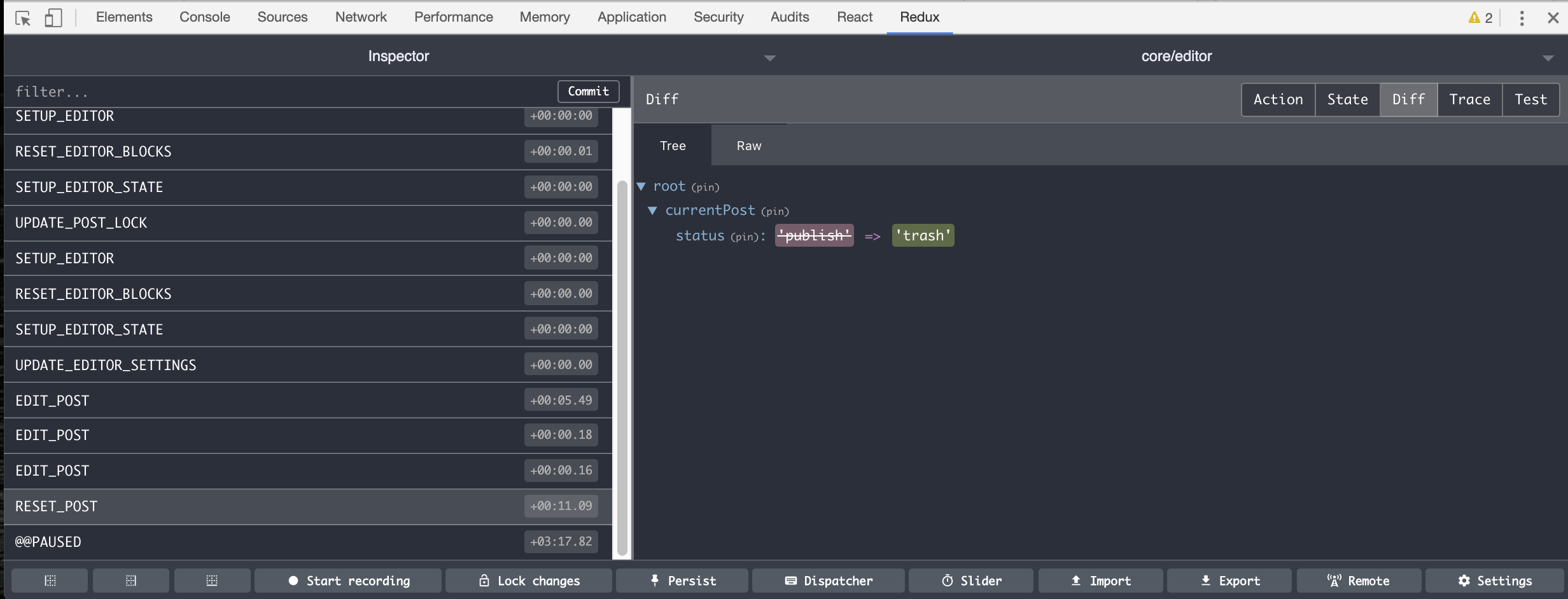Show the Test view
1568x599 pixels.
point(1530,100)
